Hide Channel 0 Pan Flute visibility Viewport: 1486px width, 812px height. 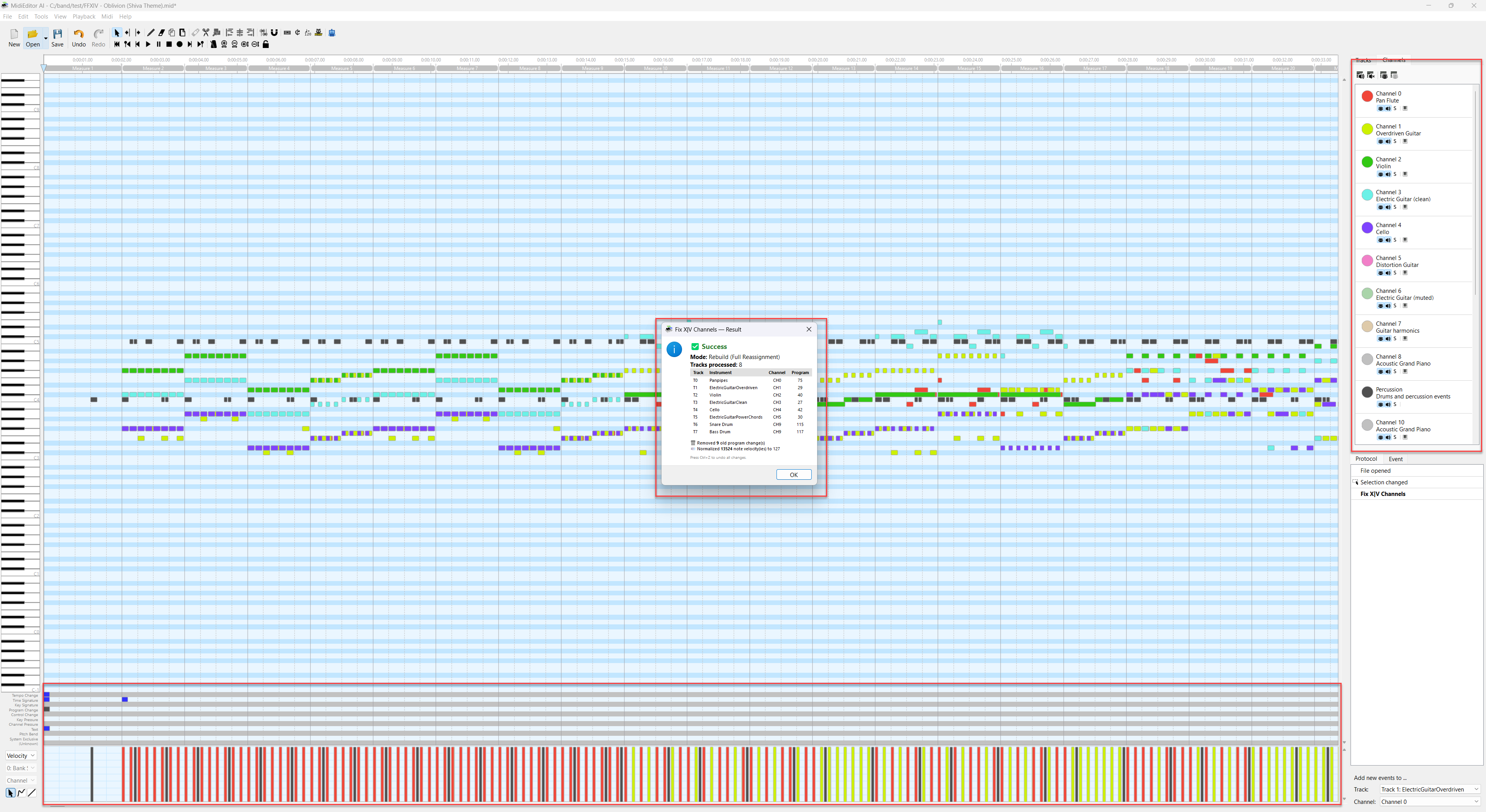pos(1380,108)
